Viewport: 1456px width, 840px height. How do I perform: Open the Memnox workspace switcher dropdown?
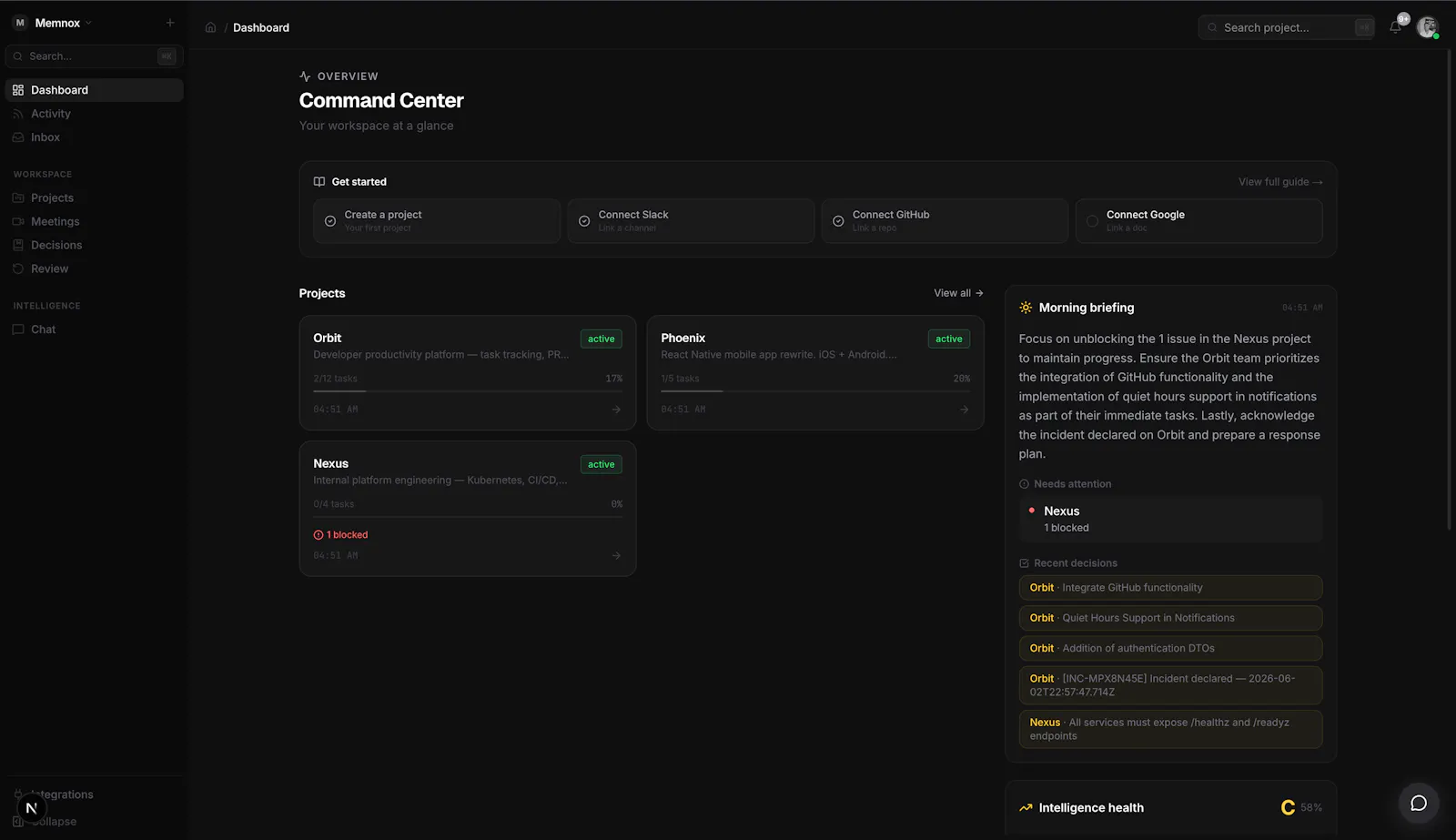[53, 23]
